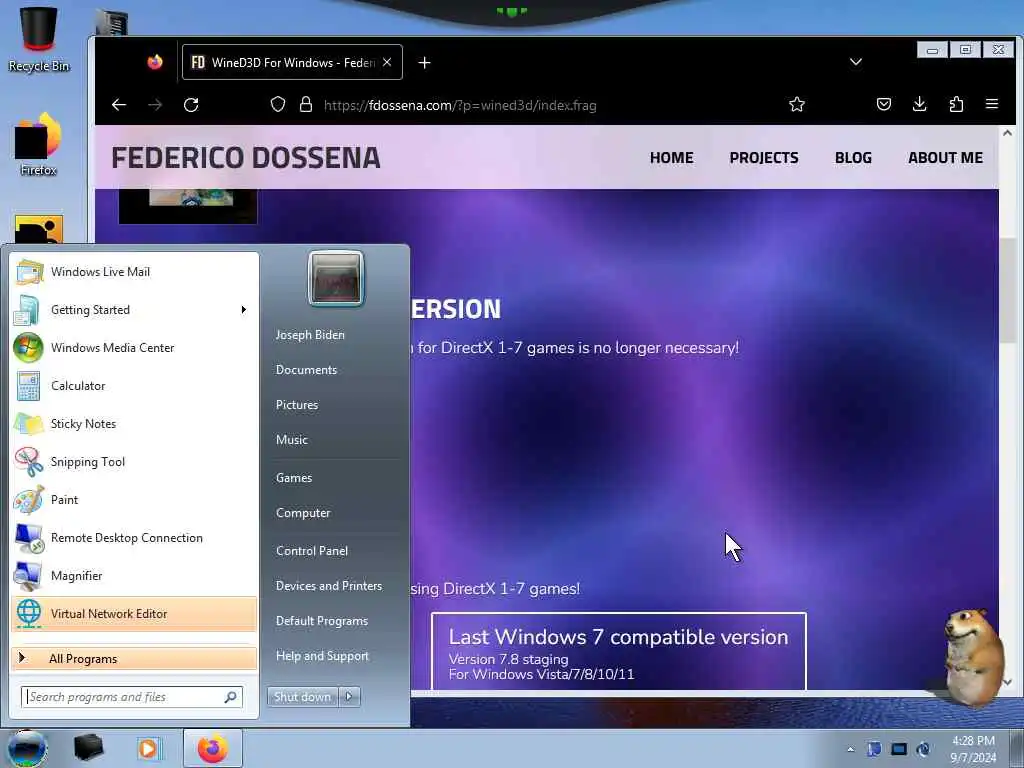Show hidden tray icons arrow
The height and width of the screenshot is (768, 1024).
[850, 749]
